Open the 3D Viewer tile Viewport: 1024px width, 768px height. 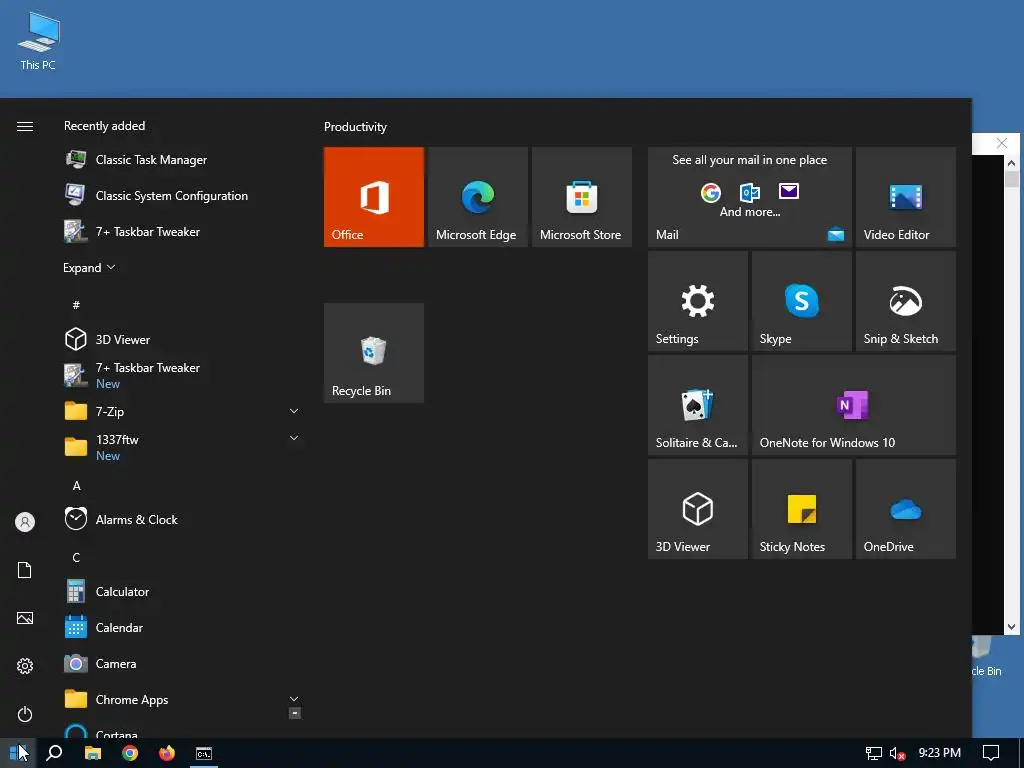pyautogui.click(x=697, y=508)
